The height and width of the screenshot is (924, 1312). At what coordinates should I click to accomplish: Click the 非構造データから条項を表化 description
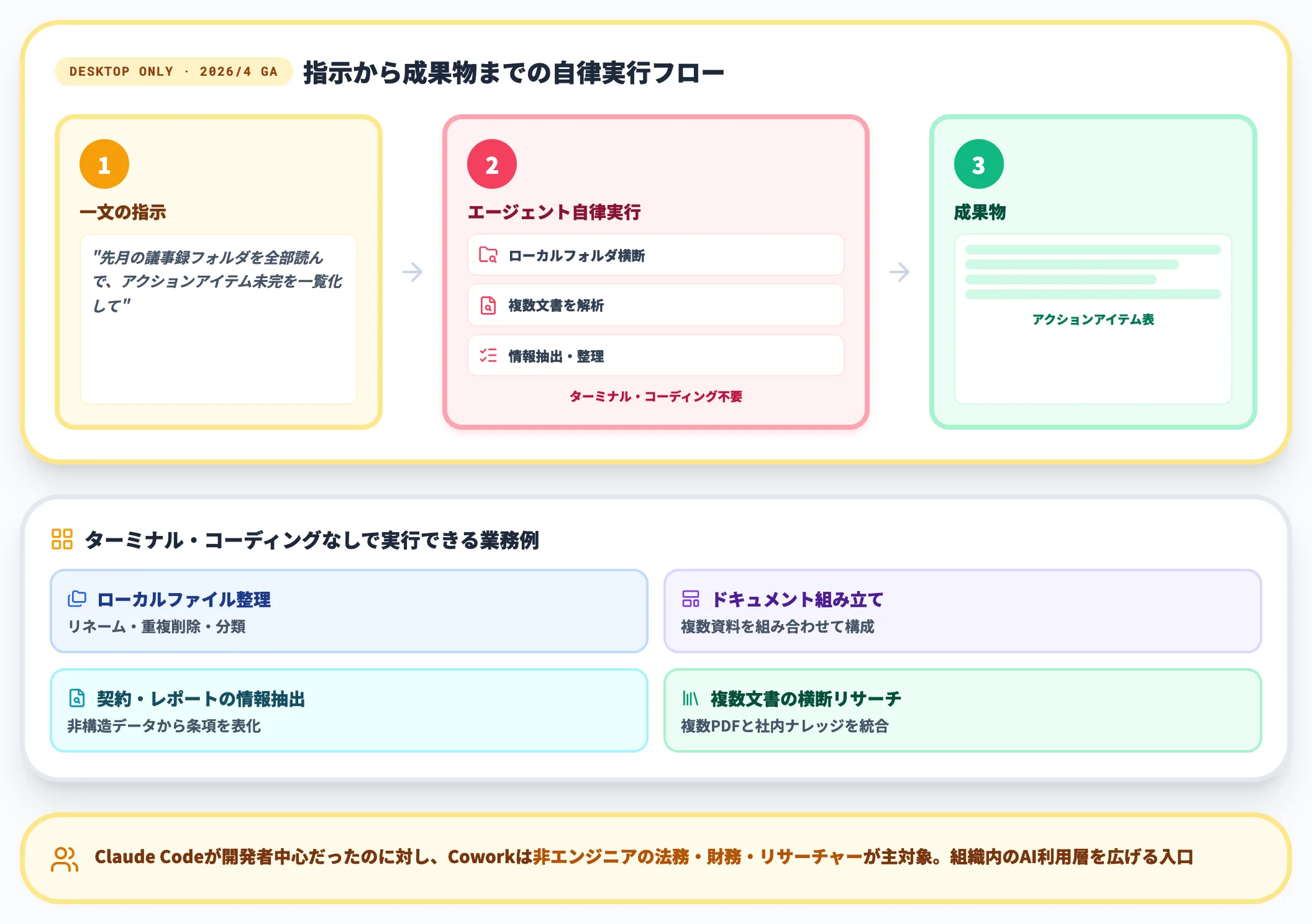(164, 726)
